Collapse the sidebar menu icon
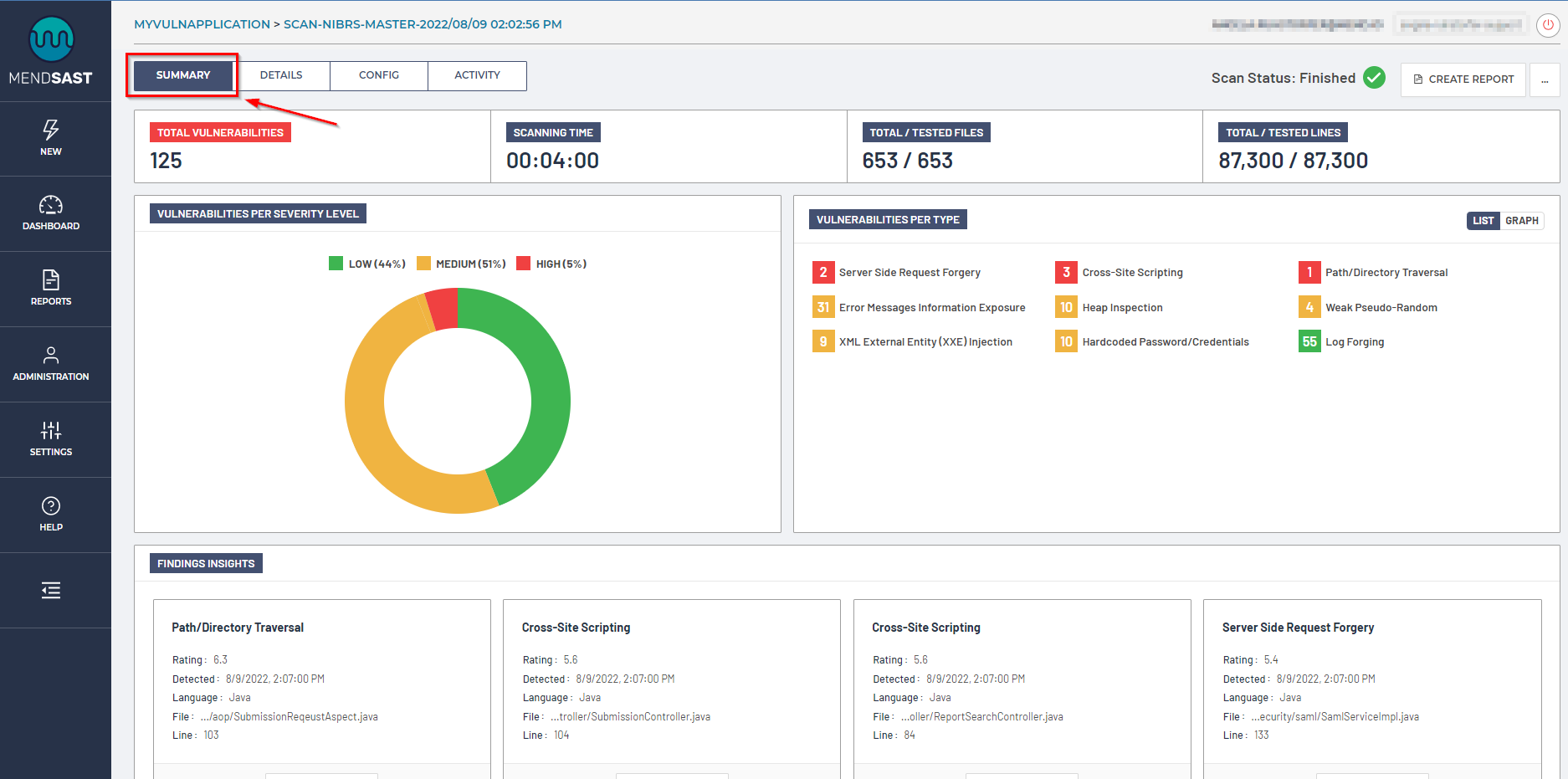This screenshot has height=779, width=1568. click(x=51, y=591)
